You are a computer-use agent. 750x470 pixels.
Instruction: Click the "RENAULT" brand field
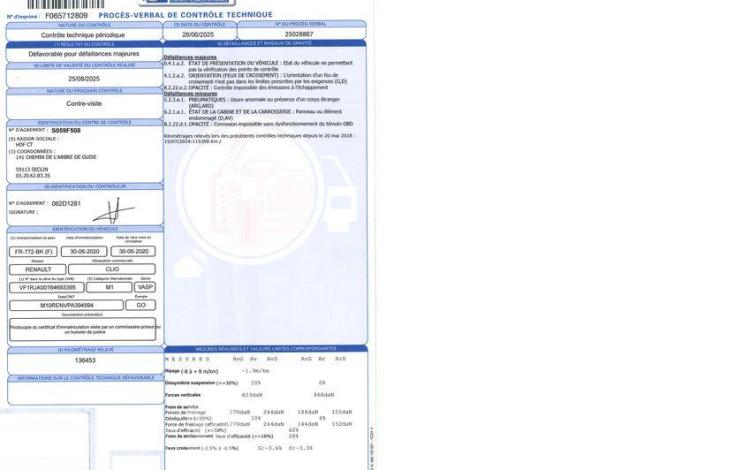coord(38,269)
